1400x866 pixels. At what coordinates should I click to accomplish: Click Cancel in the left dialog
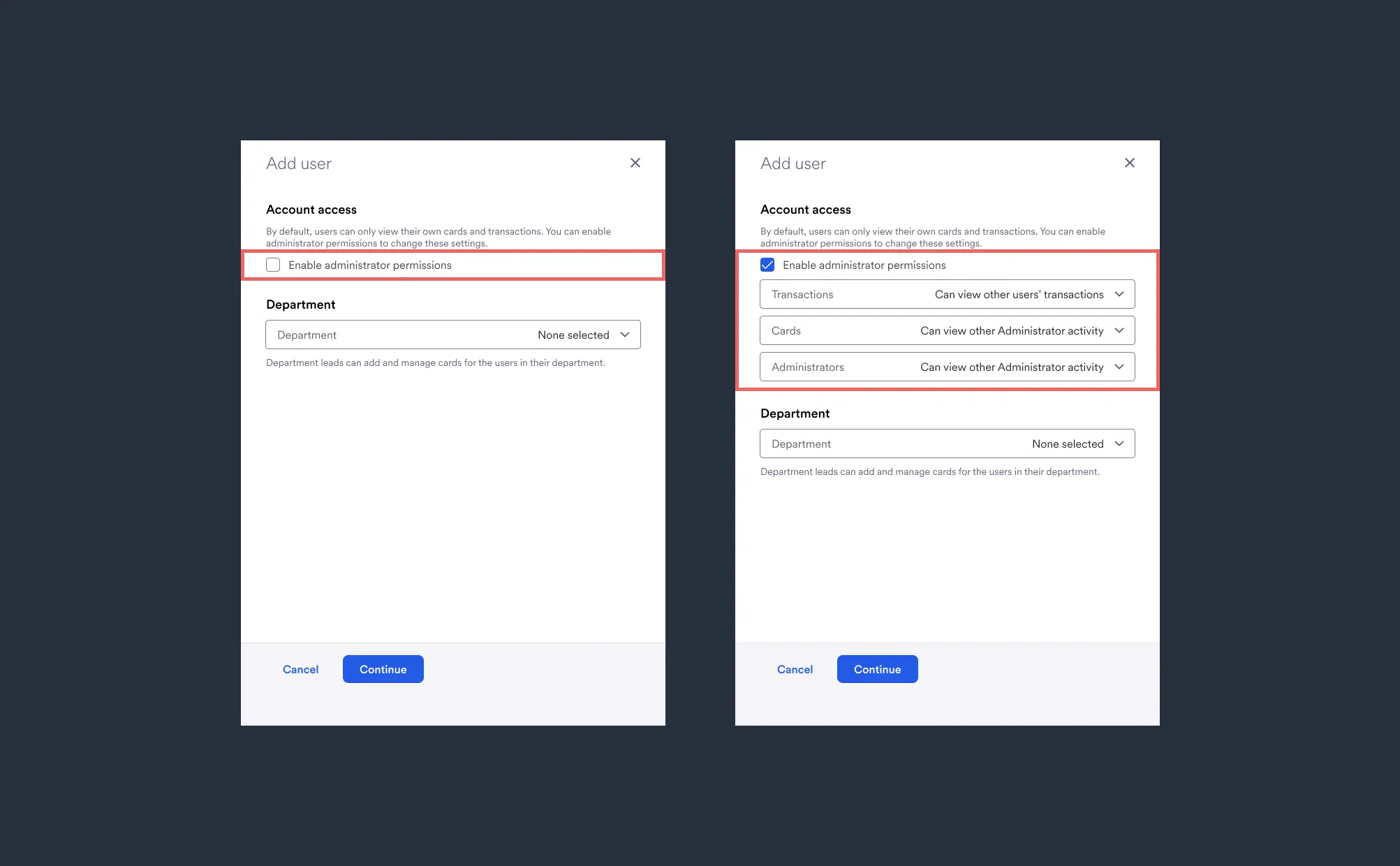300,669
